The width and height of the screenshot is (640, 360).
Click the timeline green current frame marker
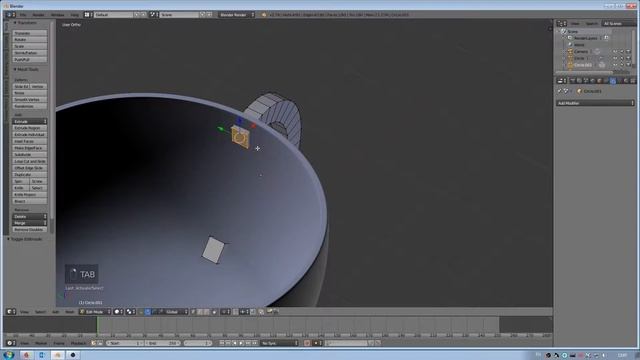click(97, 325)
